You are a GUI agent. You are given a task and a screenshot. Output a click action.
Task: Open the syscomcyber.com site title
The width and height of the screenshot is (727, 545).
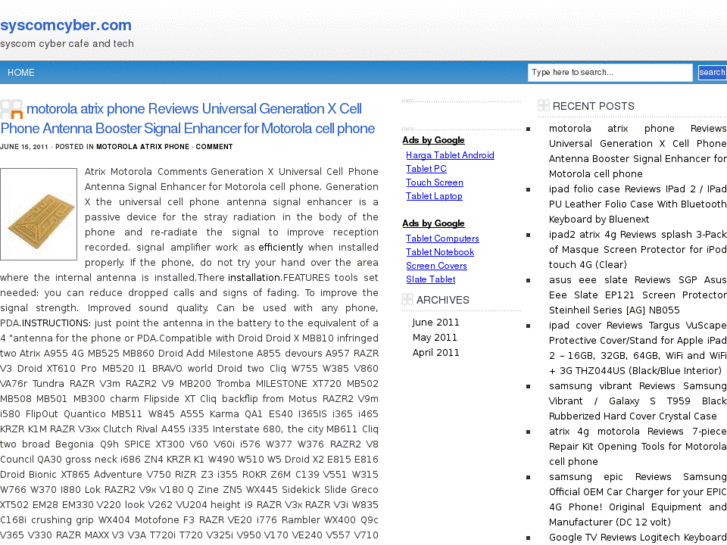[x=66, y=25]
